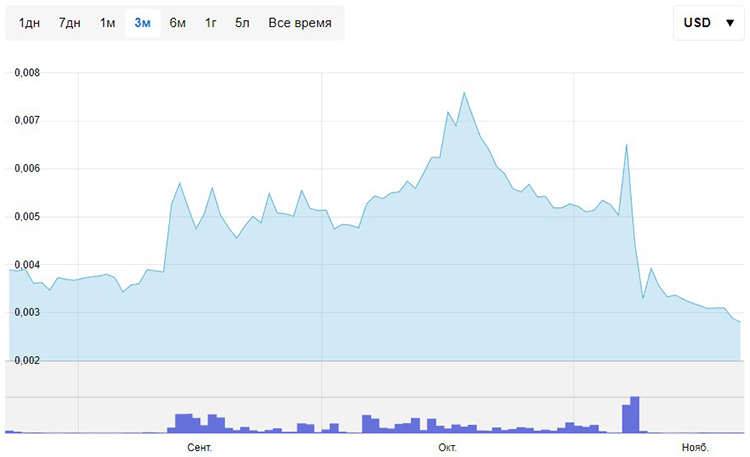Image resolution: width=750 pixels, height=457 pixels.
Task: Click the 0,007 y-axis label
Action: point(27,120)
